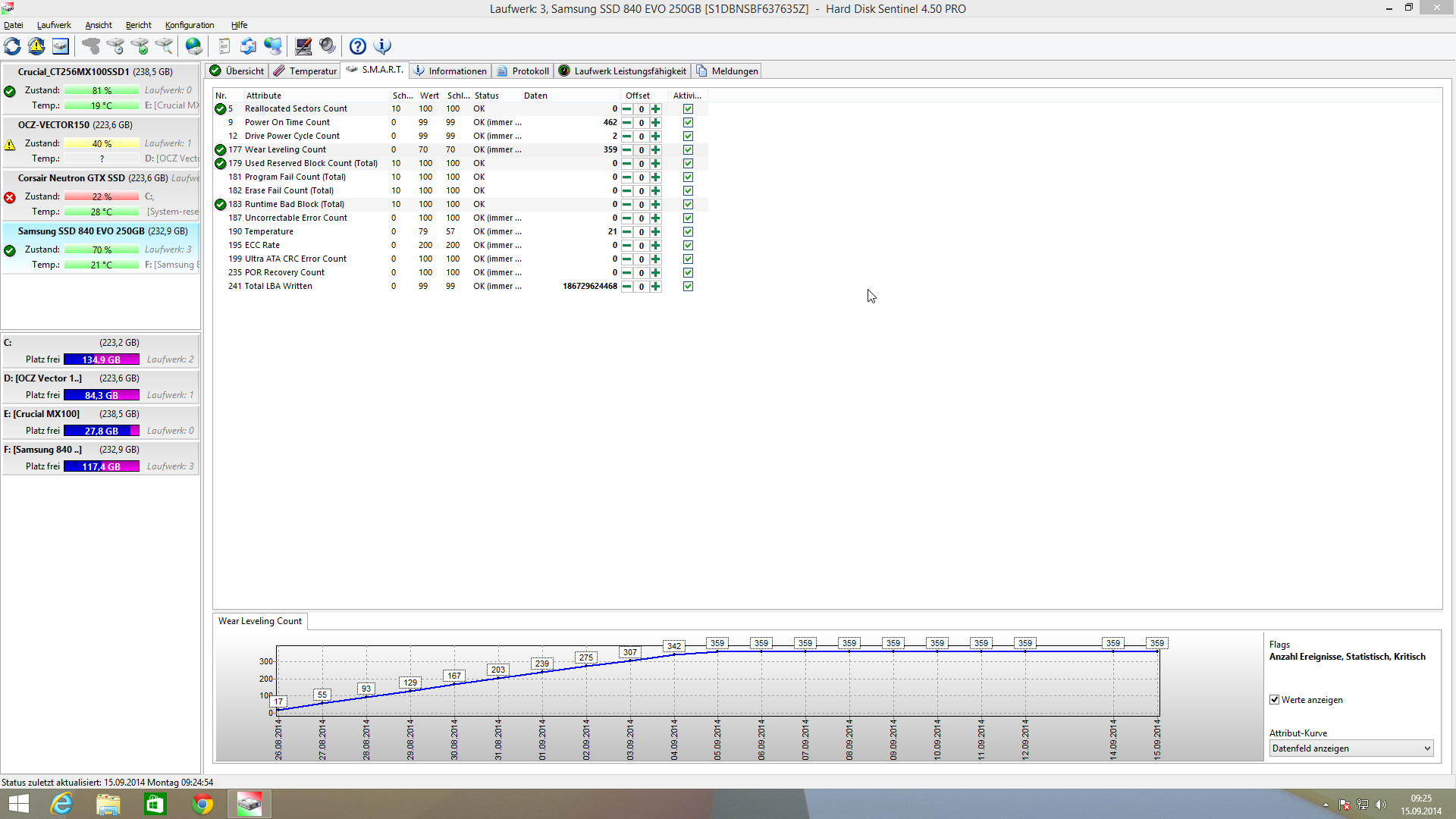Decrease offset for ECC Rate
The height and width of the screenshot is (819, 1456).
626,246
